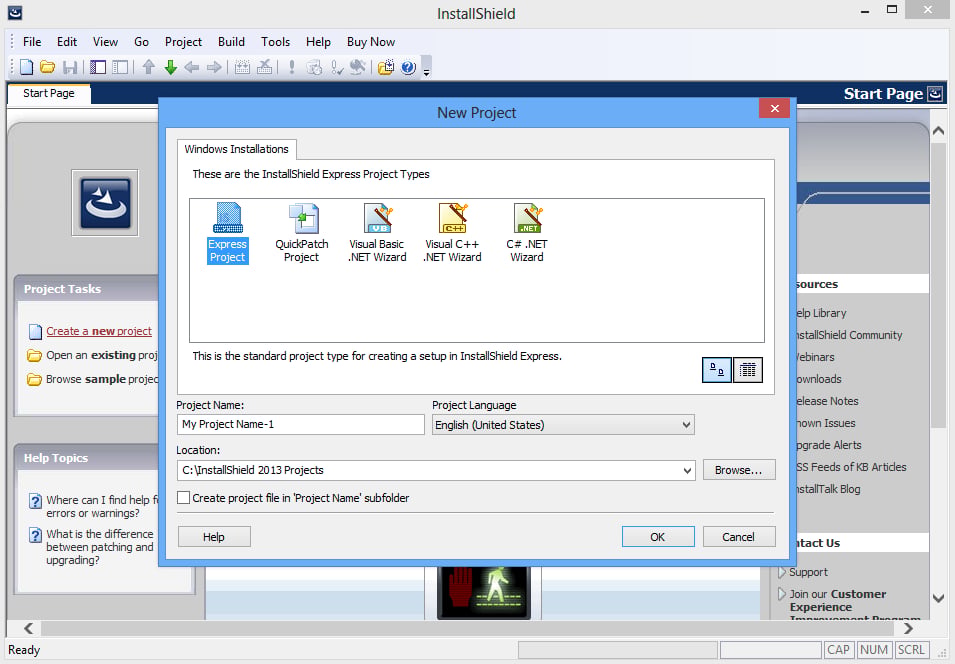Select the Start Page tab
This screenshot has height=664, width=955.
(49, 93)
